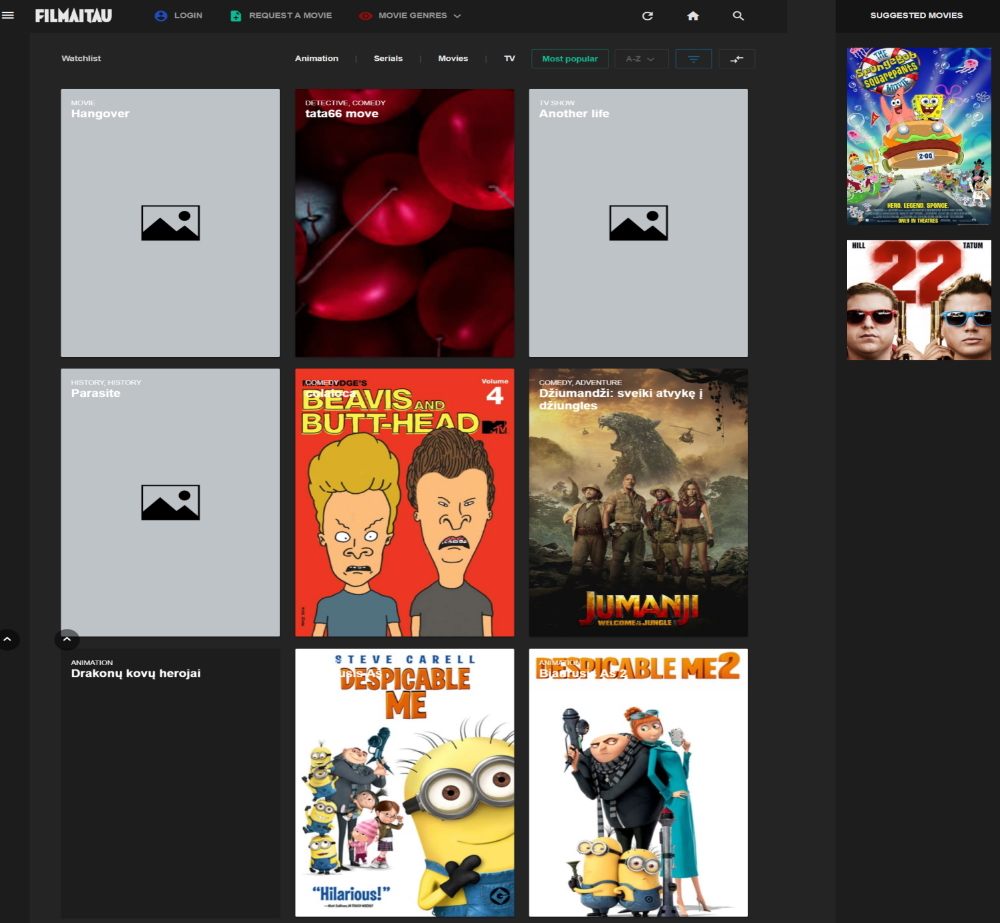Select the Movies tab
The height and width of the screenshot is (923, 1000).
[x=453, y=58]
